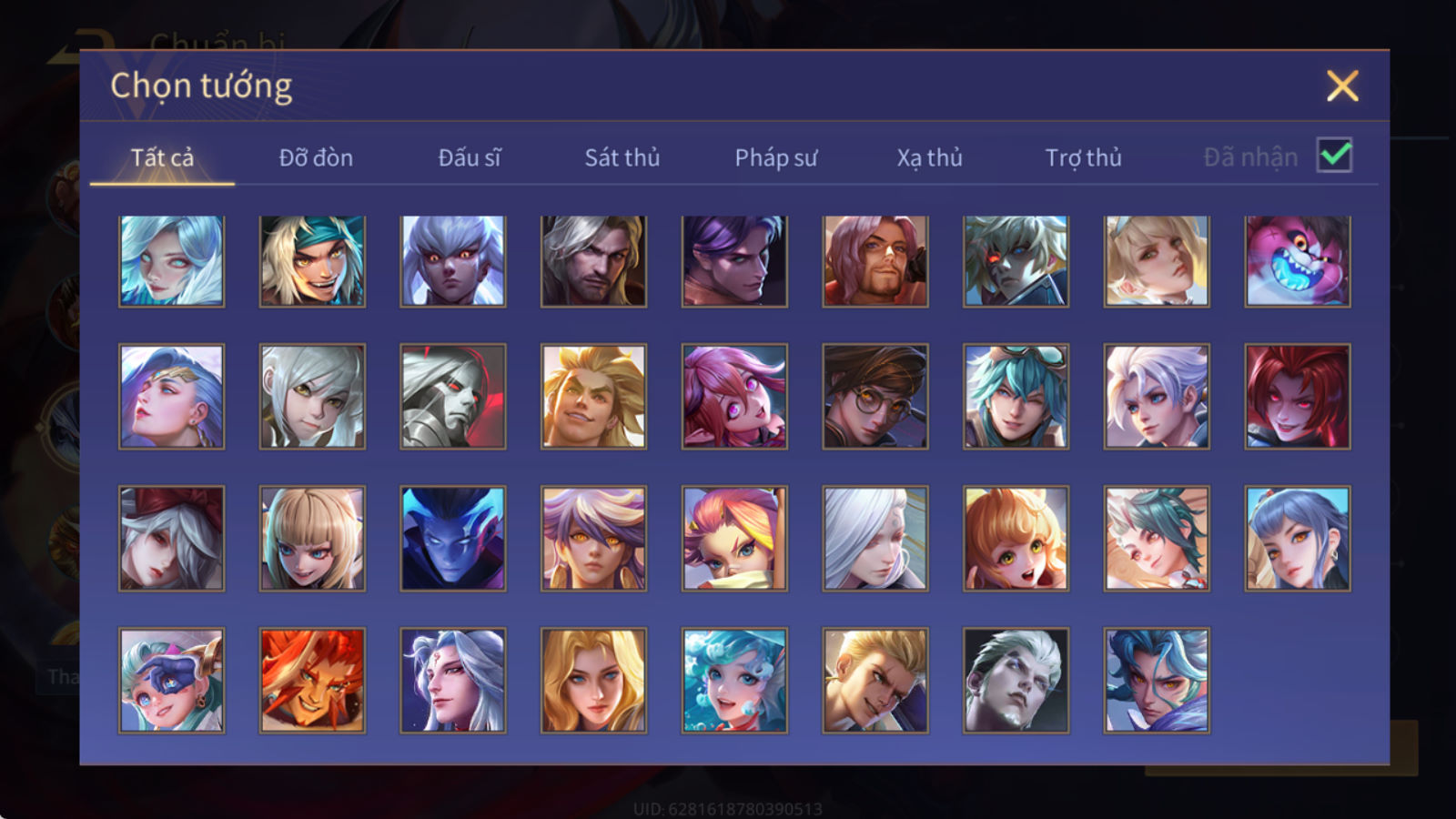Switch to the Đỡ đòn tab
Viewport: 1456px width, 819px height.
click(x=316, y=157)
